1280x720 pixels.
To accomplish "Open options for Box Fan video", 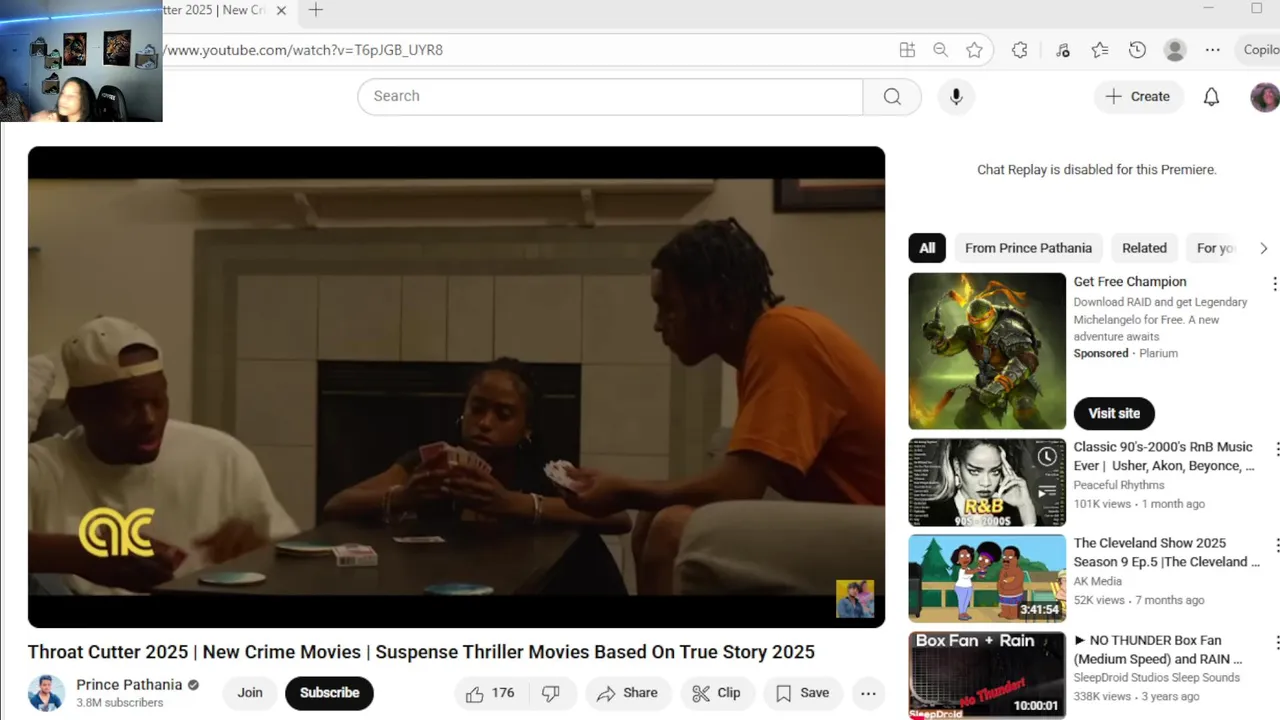I will [1276, 642].
